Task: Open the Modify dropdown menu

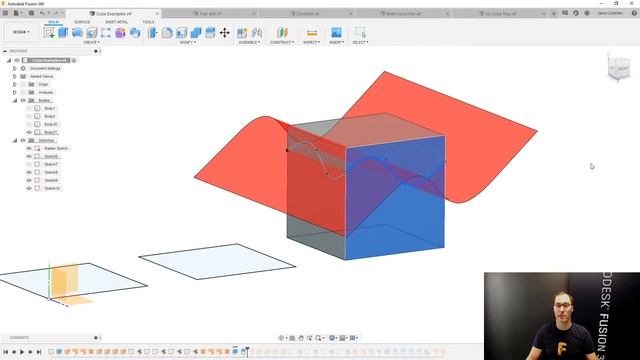Action: point(188,42)
